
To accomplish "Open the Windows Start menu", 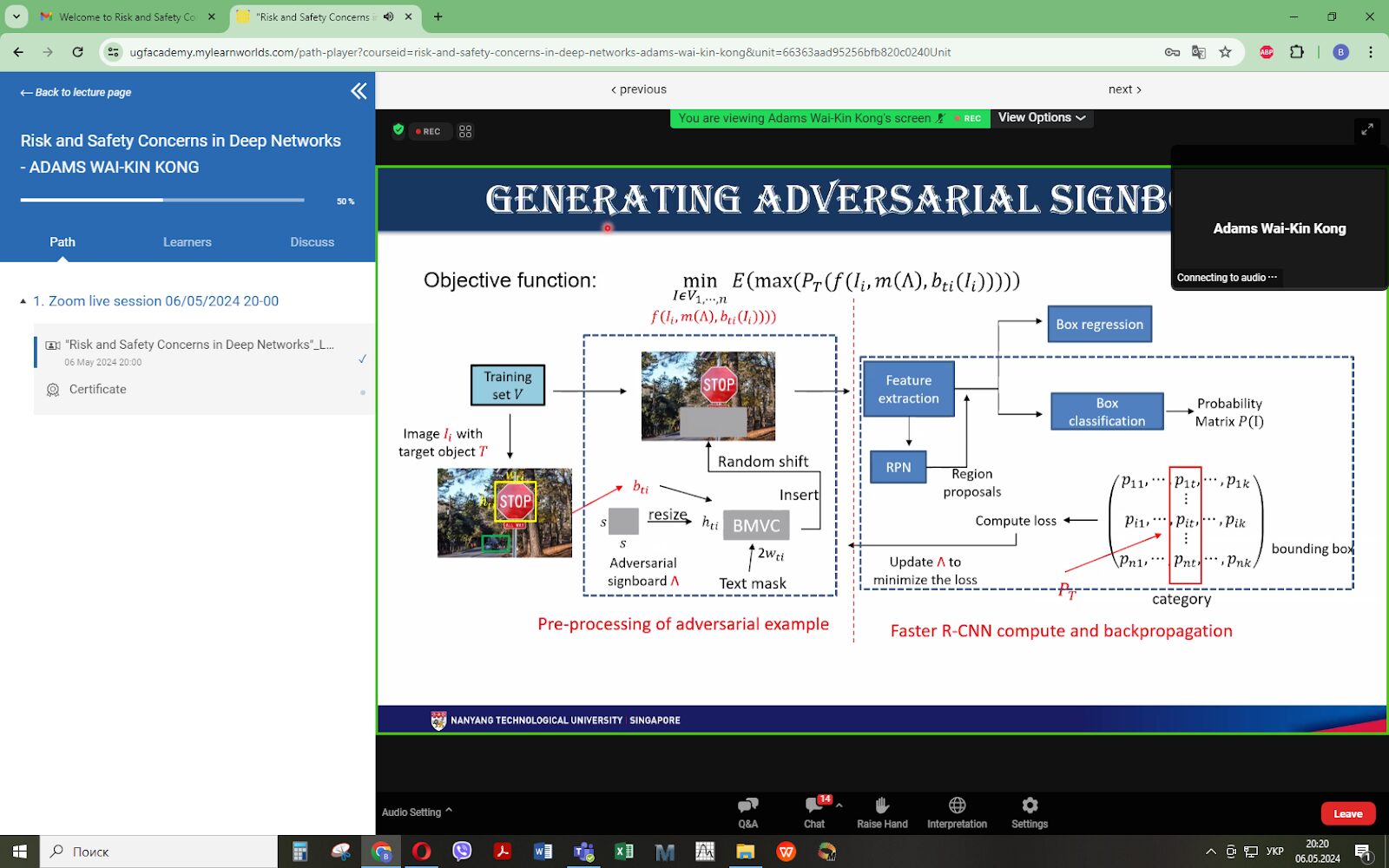I will pos(19,852).
